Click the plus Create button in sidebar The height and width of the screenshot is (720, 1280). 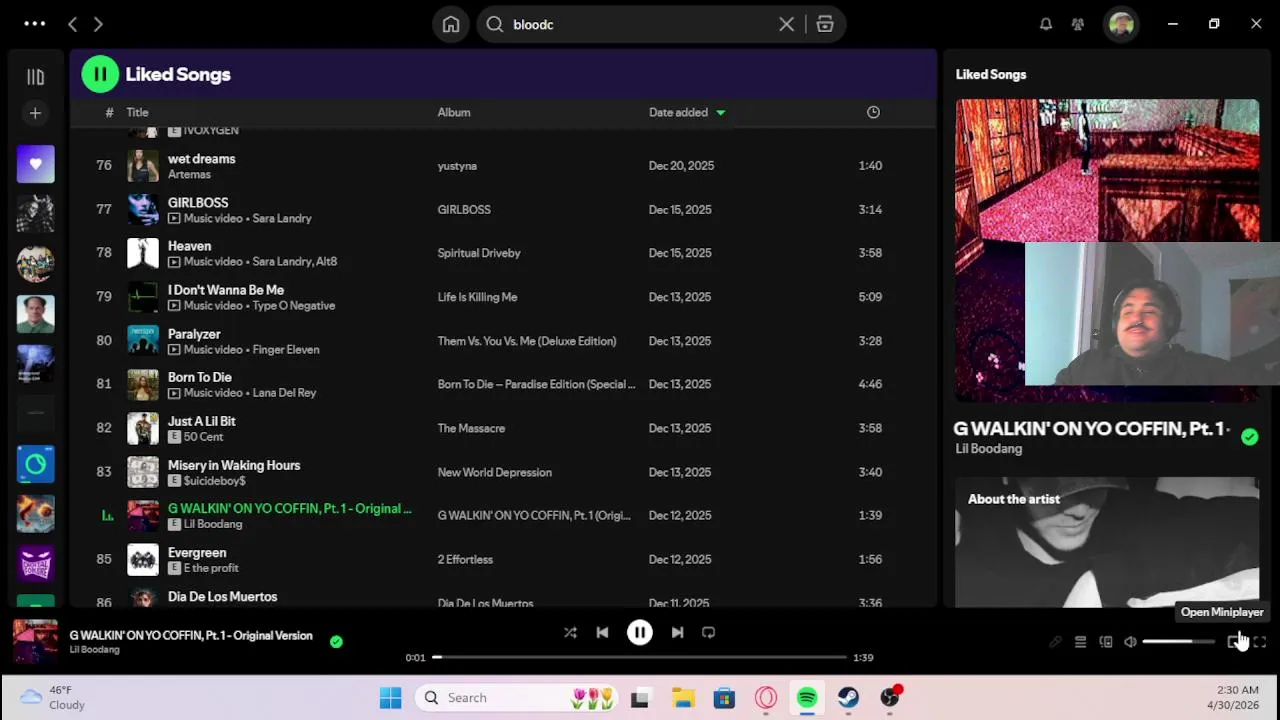pos(35,113)
